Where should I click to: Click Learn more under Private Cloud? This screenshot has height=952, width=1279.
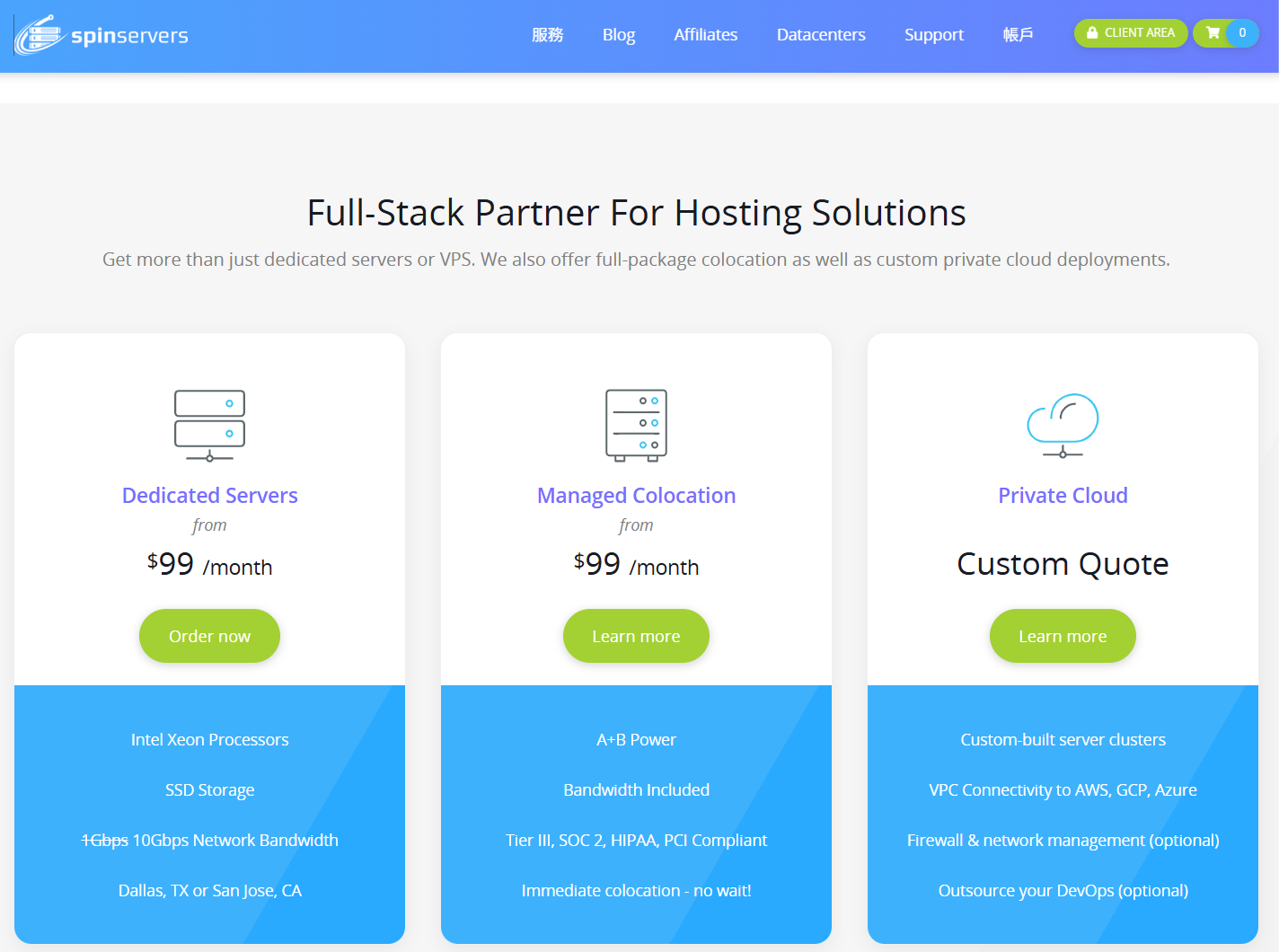click(x=1063, y=636)
